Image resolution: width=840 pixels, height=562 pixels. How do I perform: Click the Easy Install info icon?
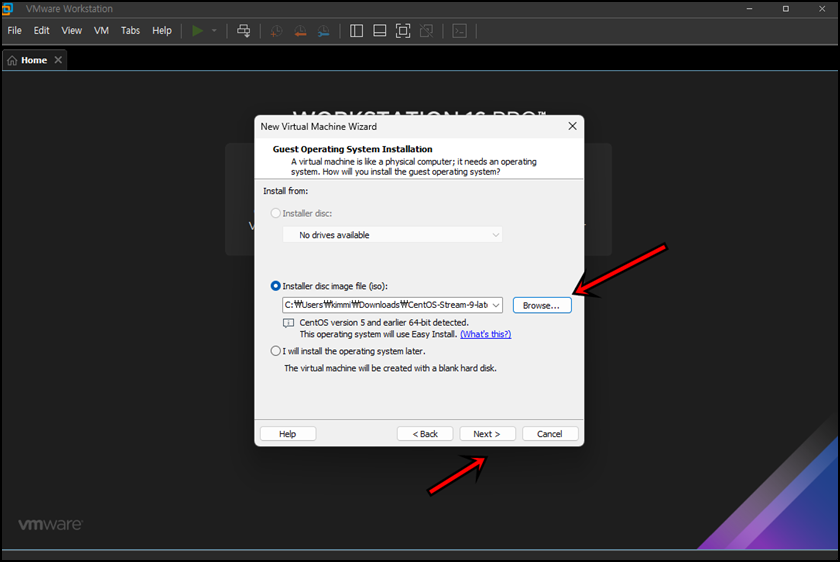click(288, 323)
